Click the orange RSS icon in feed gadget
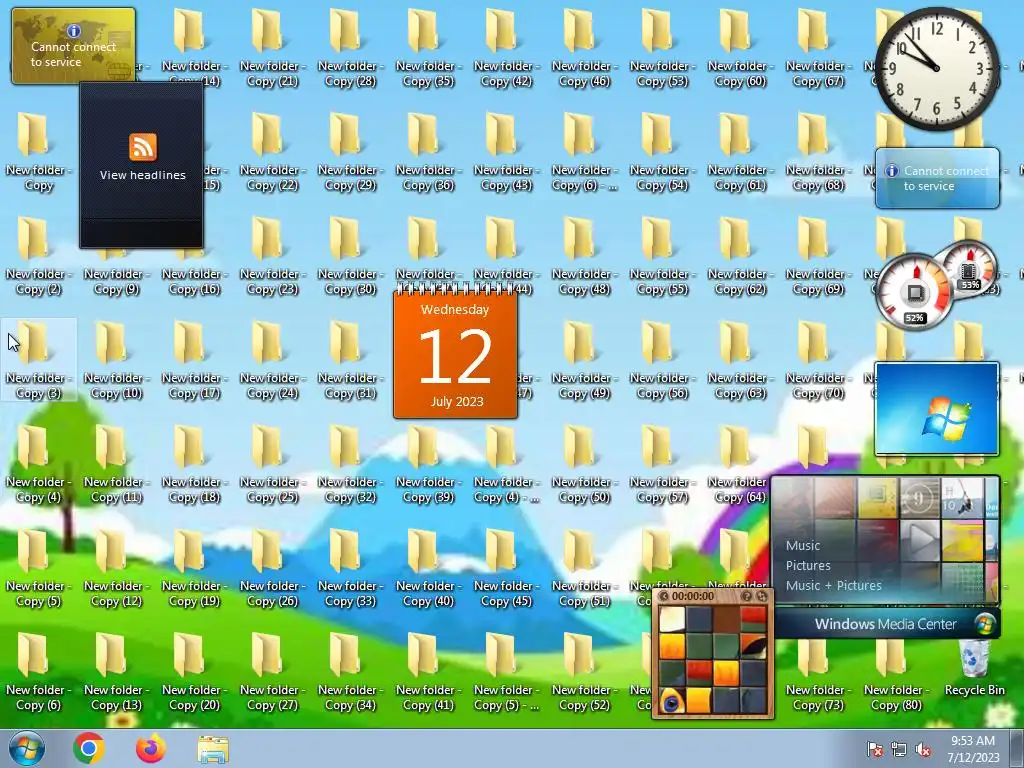1024x768 pixels. (x=142, y=147)
